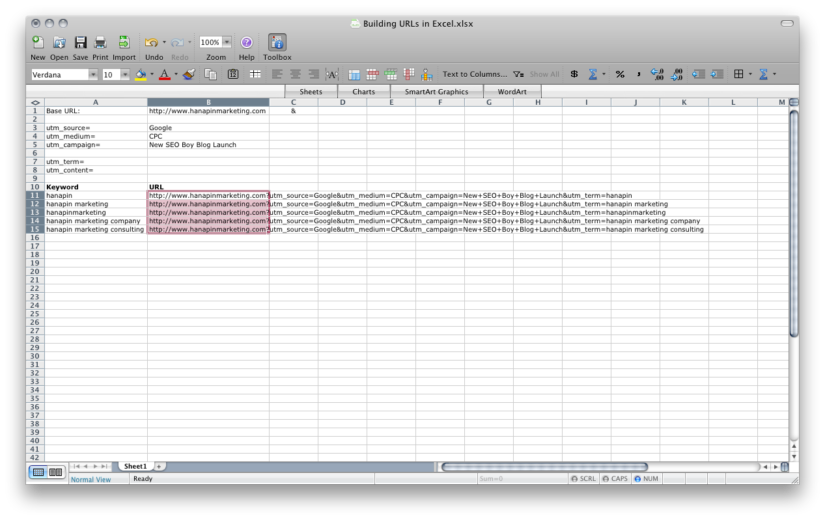
Task: Select the hanapin marketing company keyword cell
Action: 96,221
